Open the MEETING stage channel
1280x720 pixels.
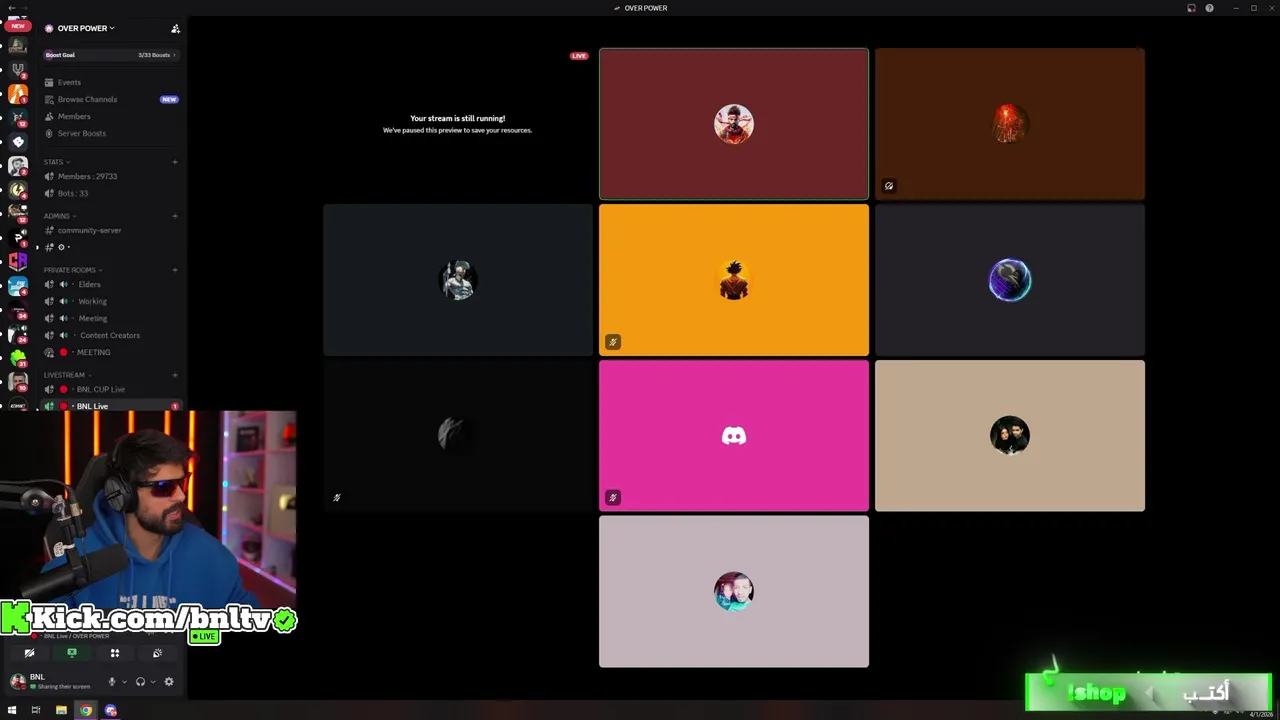click(111, 352)
